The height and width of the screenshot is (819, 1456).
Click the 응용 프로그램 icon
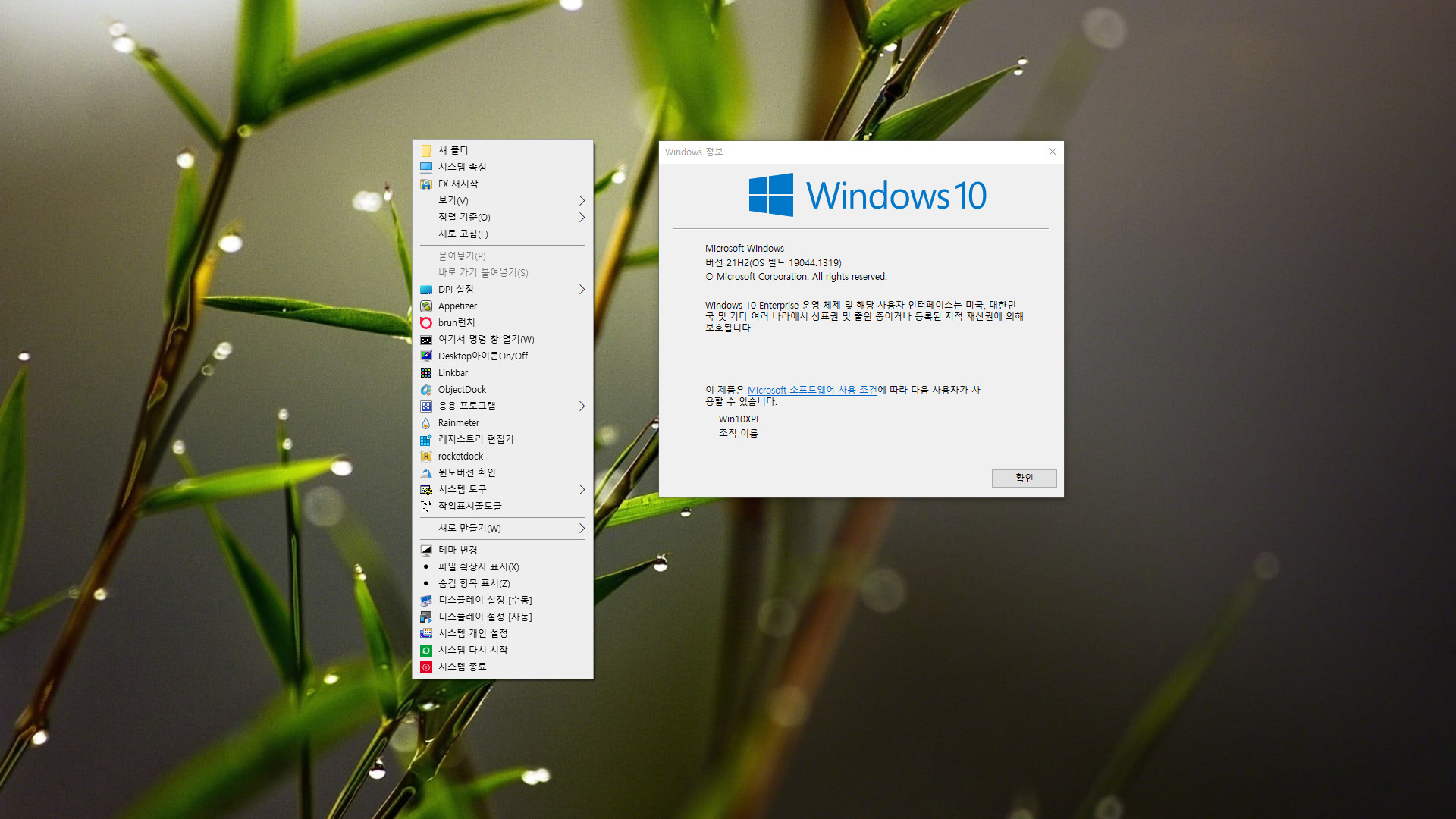point(426,406)
